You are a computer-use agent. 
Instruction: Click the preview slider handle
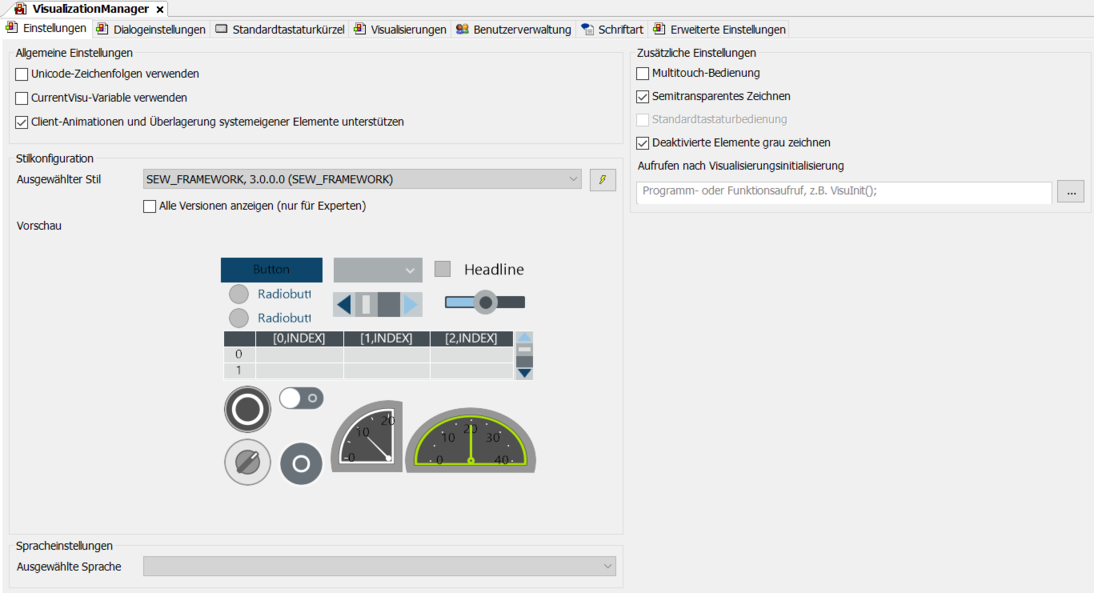tap(485, 302)
